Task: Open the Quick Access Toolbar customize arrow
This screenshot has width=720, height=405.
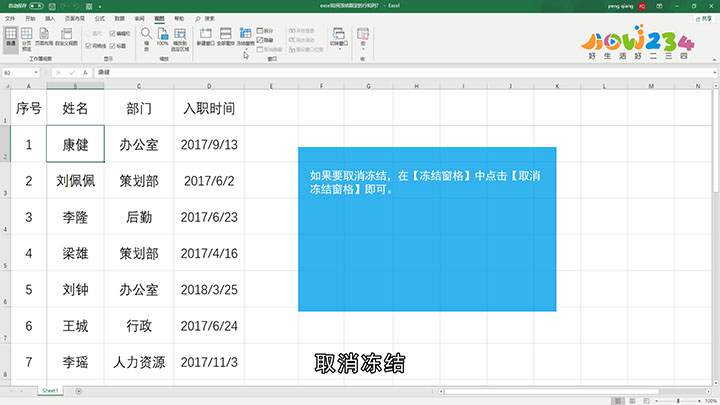Action: [x=100, y=6]
